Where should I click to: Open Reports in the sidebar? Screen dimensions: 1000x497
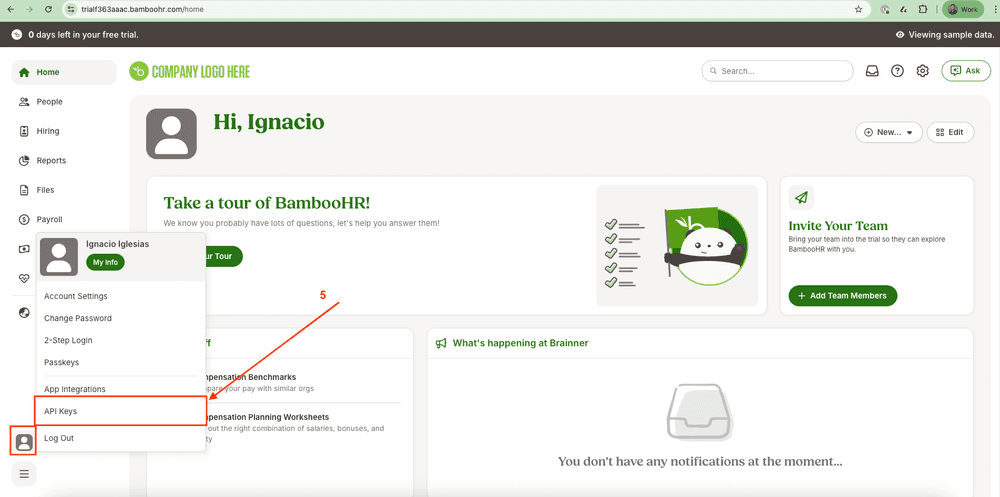(50, 161)
